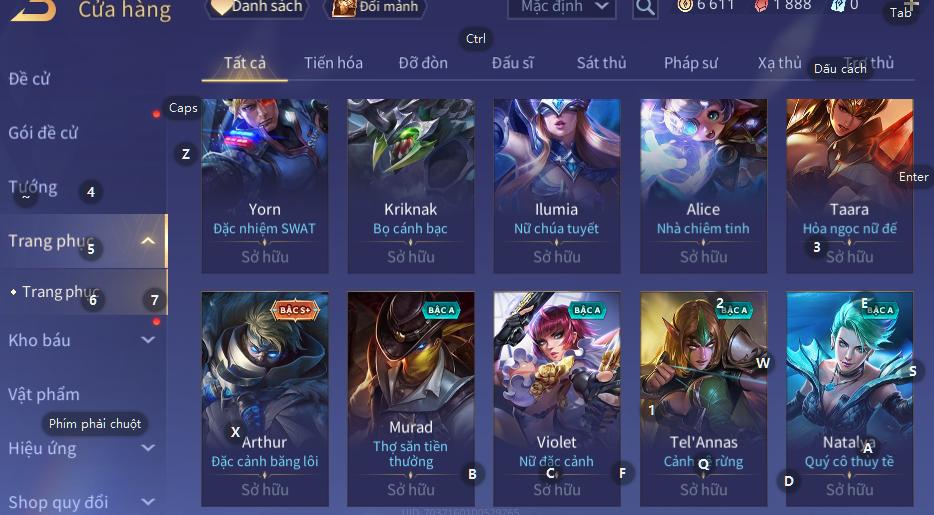Viewport: 934px width, 515px height.
Task: Click the red ruby currency icon
Action: (762, 6)
